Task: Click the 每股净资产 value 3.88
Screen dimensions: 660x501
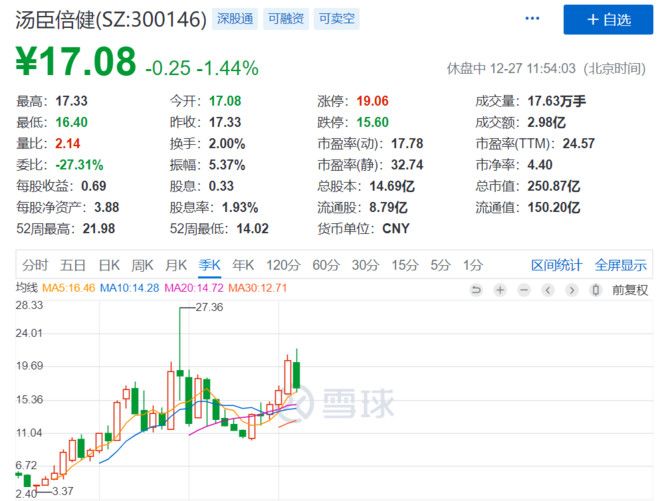Action: pos(106,208)
